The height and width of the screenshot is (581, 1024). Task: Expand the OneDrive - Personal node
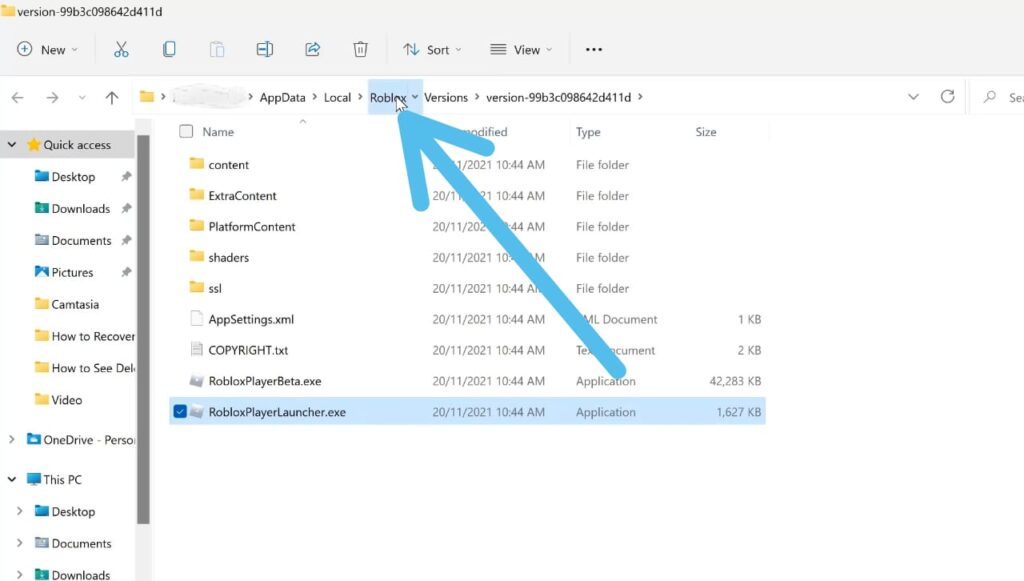(x=12, y=439)
